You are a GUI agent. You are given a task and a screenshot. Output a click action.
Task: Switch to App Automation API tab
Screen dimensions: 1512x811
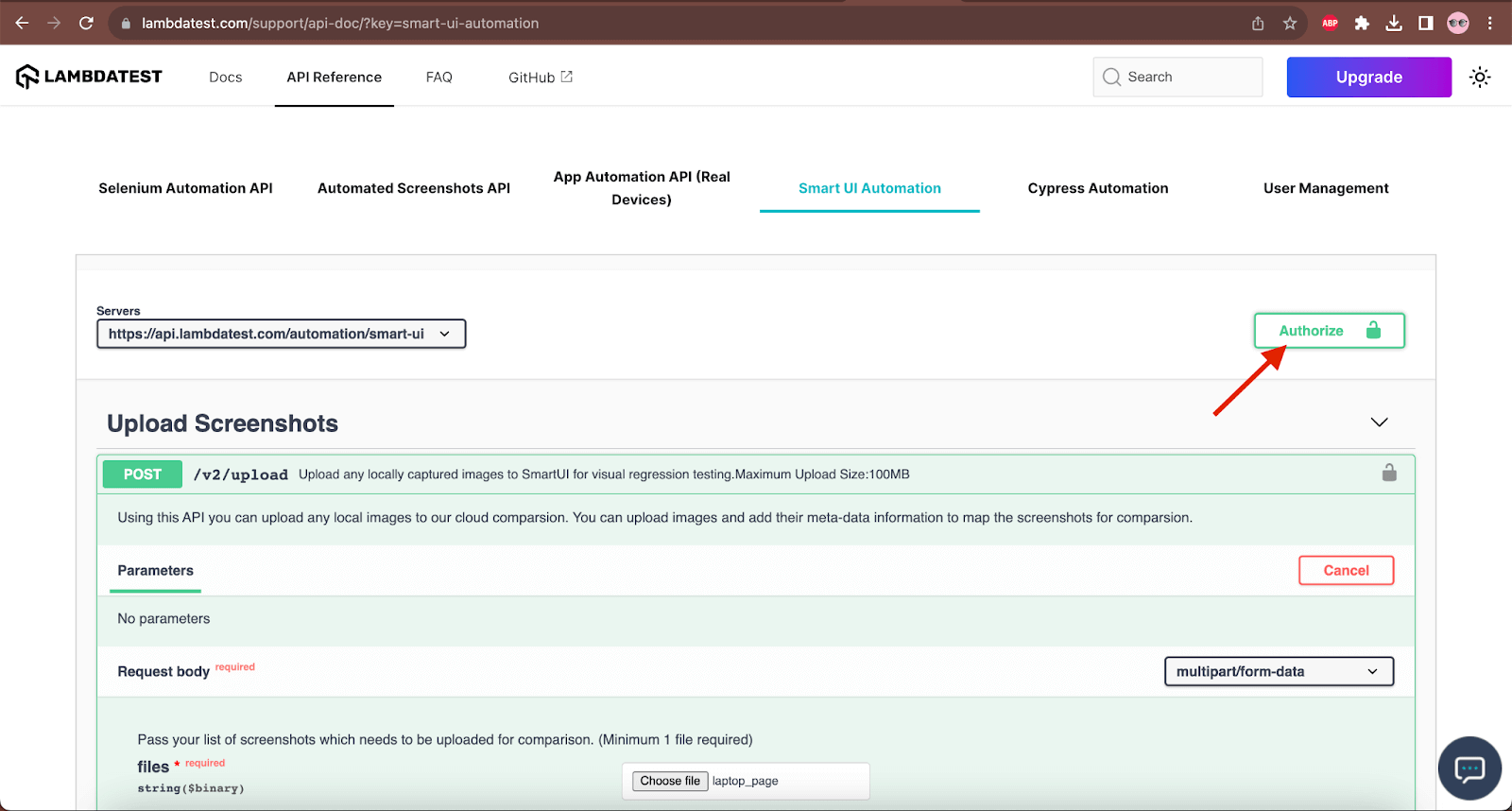click(642, 188)
